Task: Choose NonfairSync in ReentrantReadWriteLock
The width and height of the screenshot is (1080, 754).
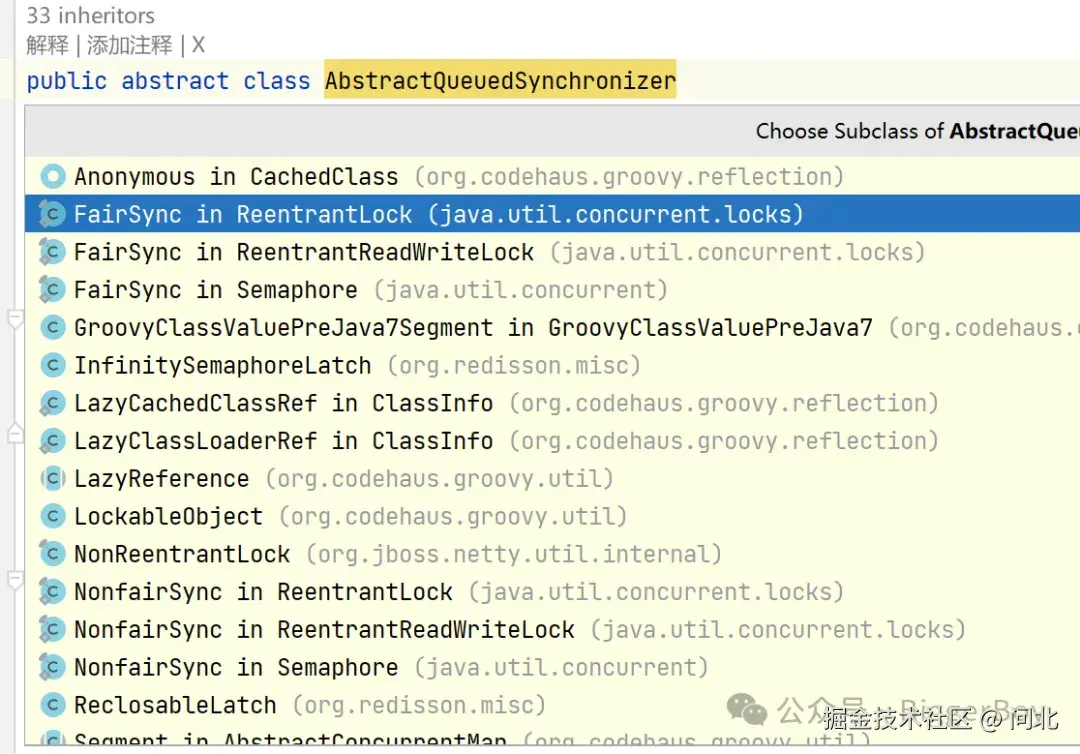Action: [x=552, y=629]
